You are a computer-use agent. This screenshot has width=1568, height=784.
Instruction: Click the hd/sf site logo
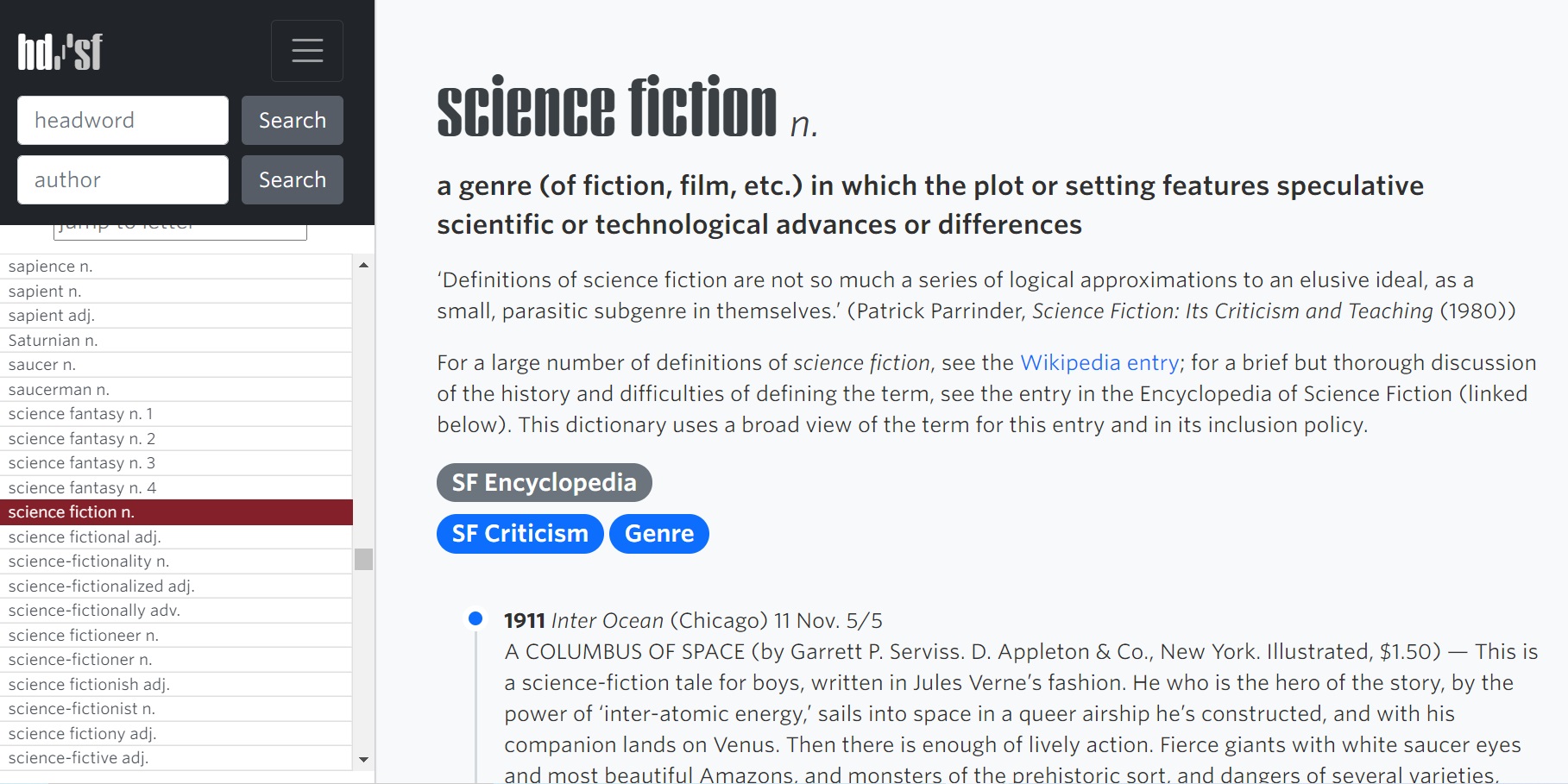click(x=60, y=52)
